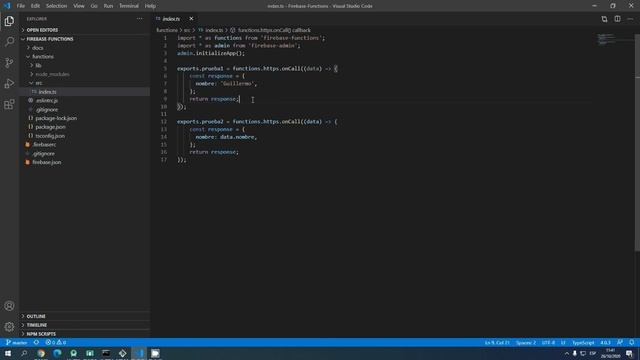The height and width of the screenshot is (360, 640).
Task: Open the Selection menu
Action: pyautogui.click(x=56, y=6)
